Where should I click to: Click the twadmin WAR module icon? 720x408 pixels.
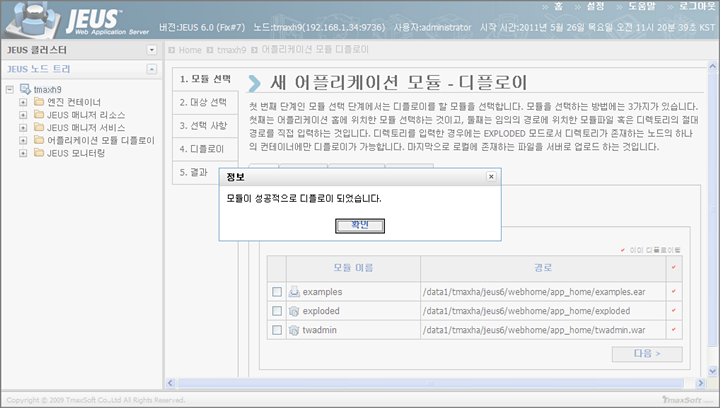[294, 330]
